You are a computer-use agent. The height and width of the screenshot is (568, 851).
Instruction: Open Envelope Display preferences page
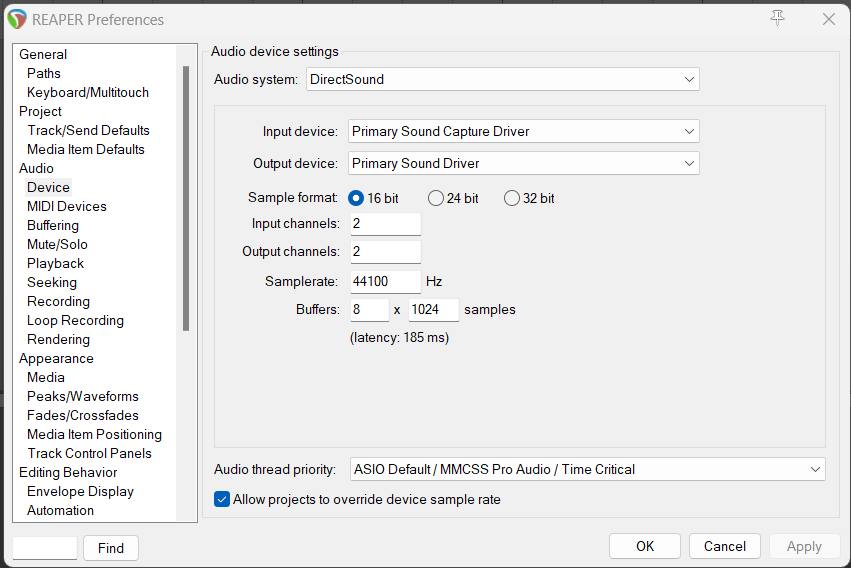[80, 491]
